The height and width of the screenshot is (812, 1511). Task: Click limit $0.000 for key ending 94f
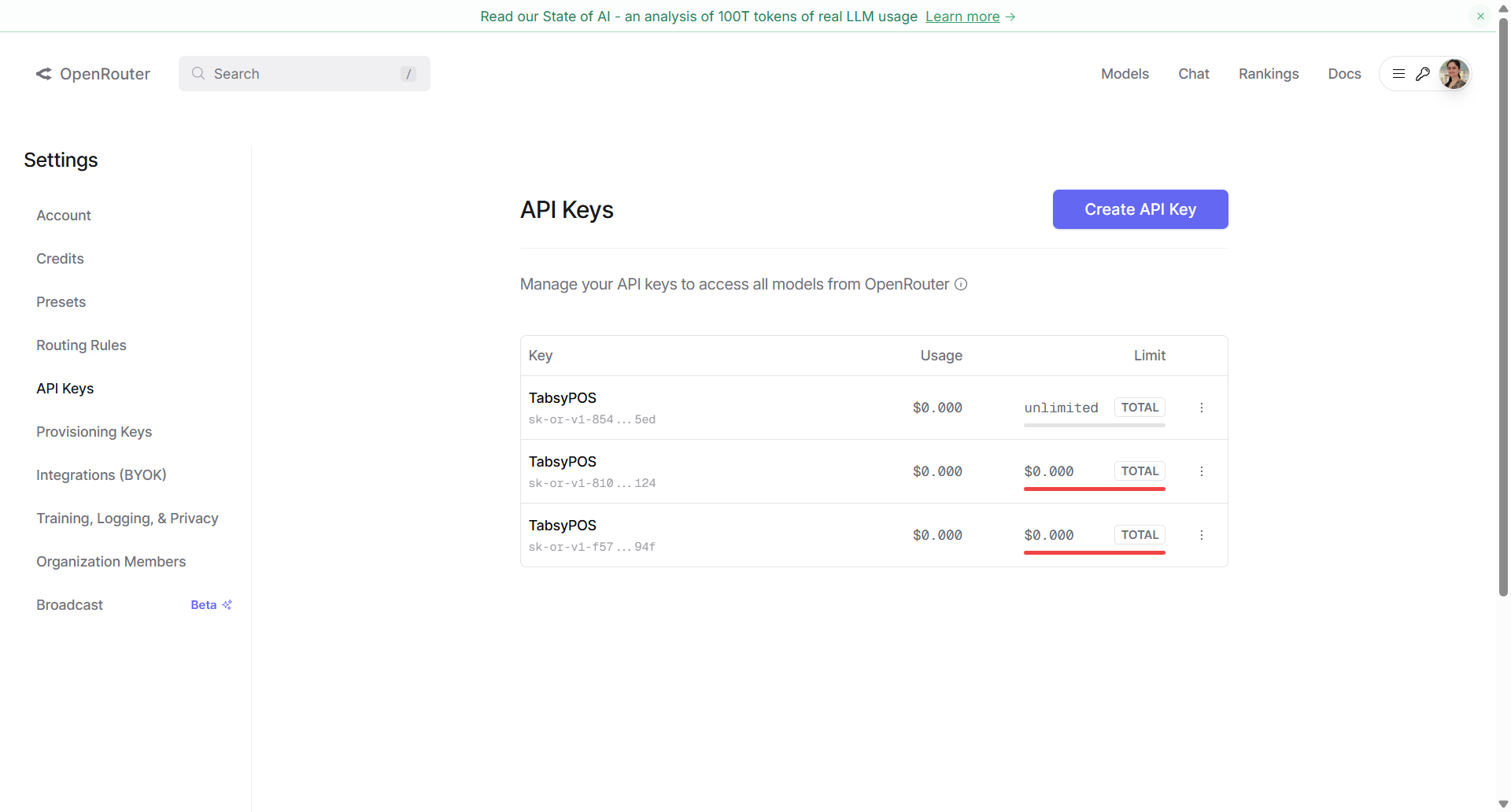1049,535
